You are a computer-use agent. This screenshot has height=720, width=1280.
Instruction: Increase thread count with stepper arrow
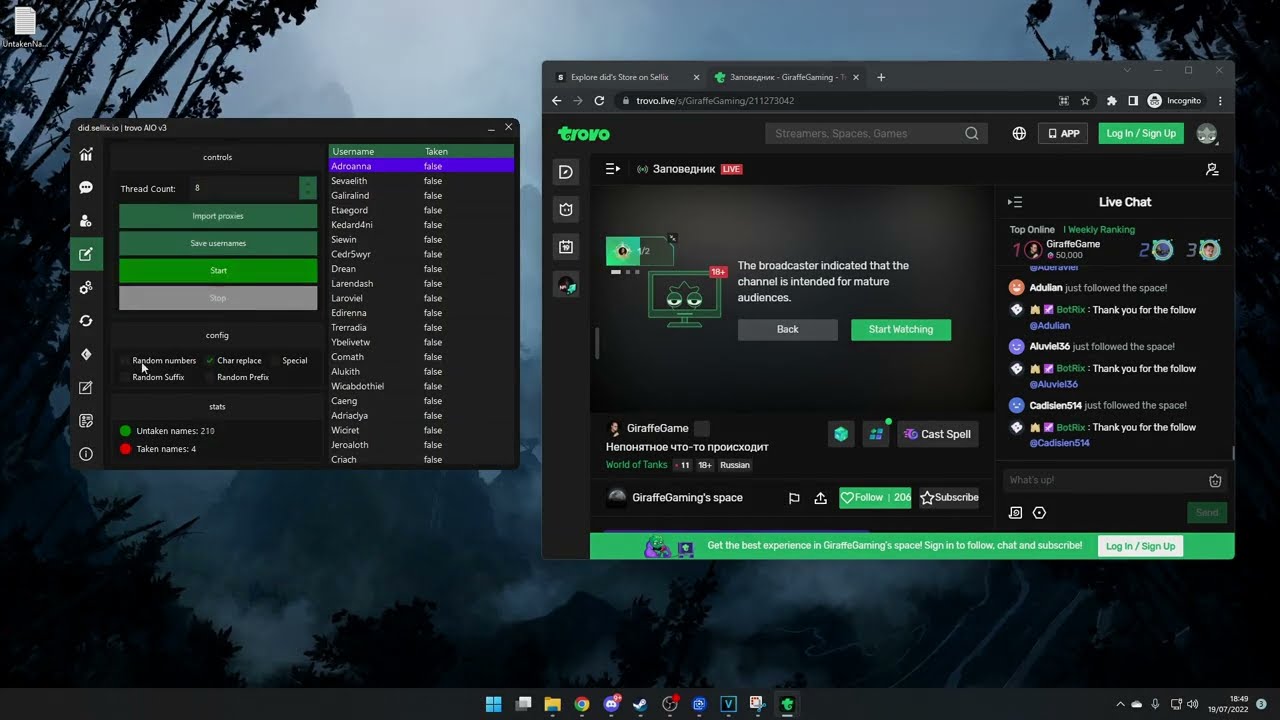click(x=308, y=183)
